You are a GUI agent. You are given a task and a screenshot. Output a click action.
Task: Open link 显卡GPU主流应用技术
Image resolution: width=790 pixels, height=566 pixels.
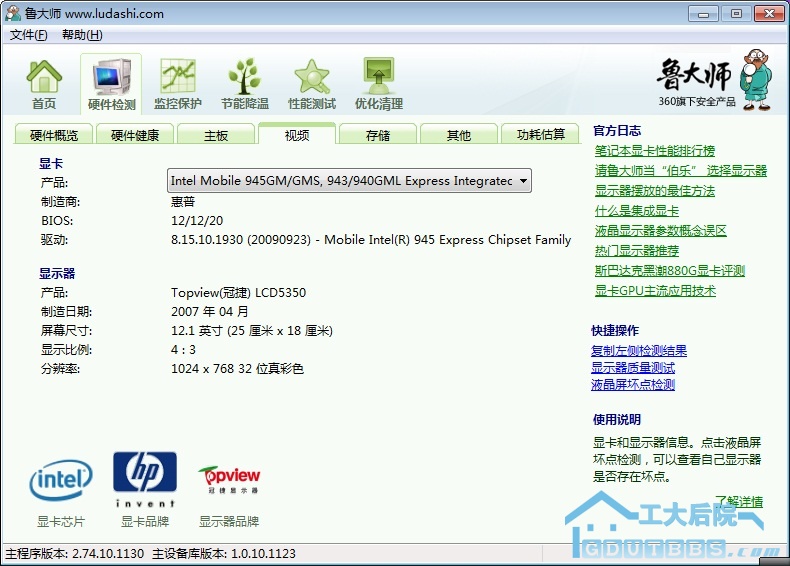tap(655, 291)
